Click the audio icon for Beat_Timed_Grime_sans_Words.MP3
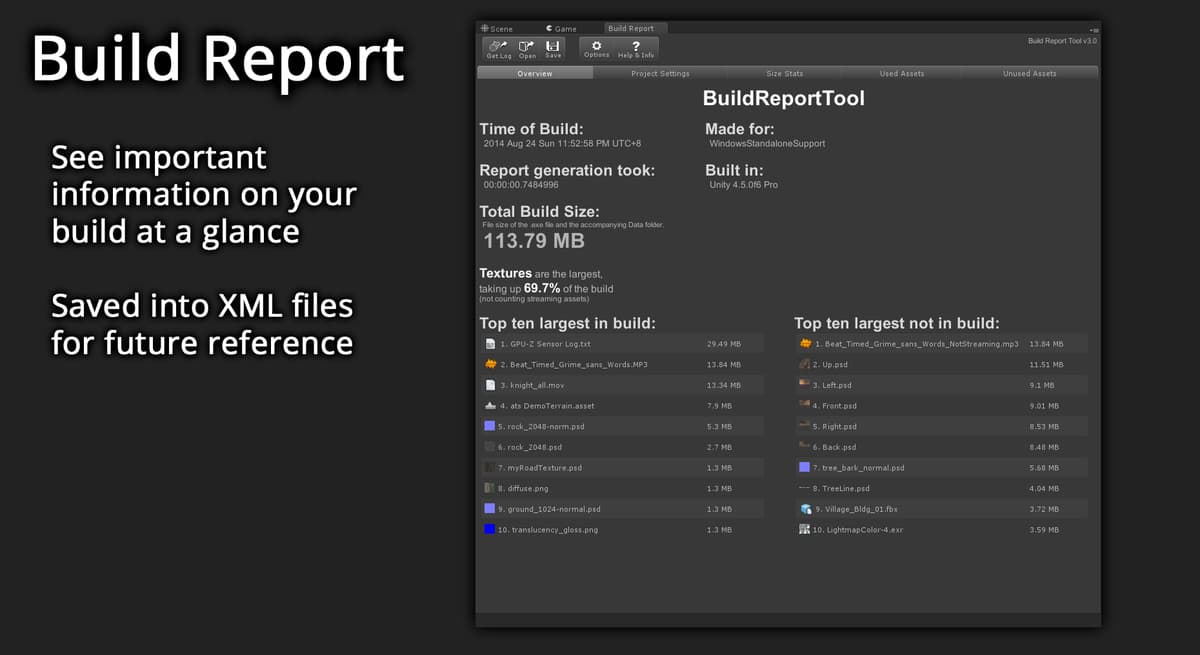This screenshot has width=1200, height=655. pos(490,364)
